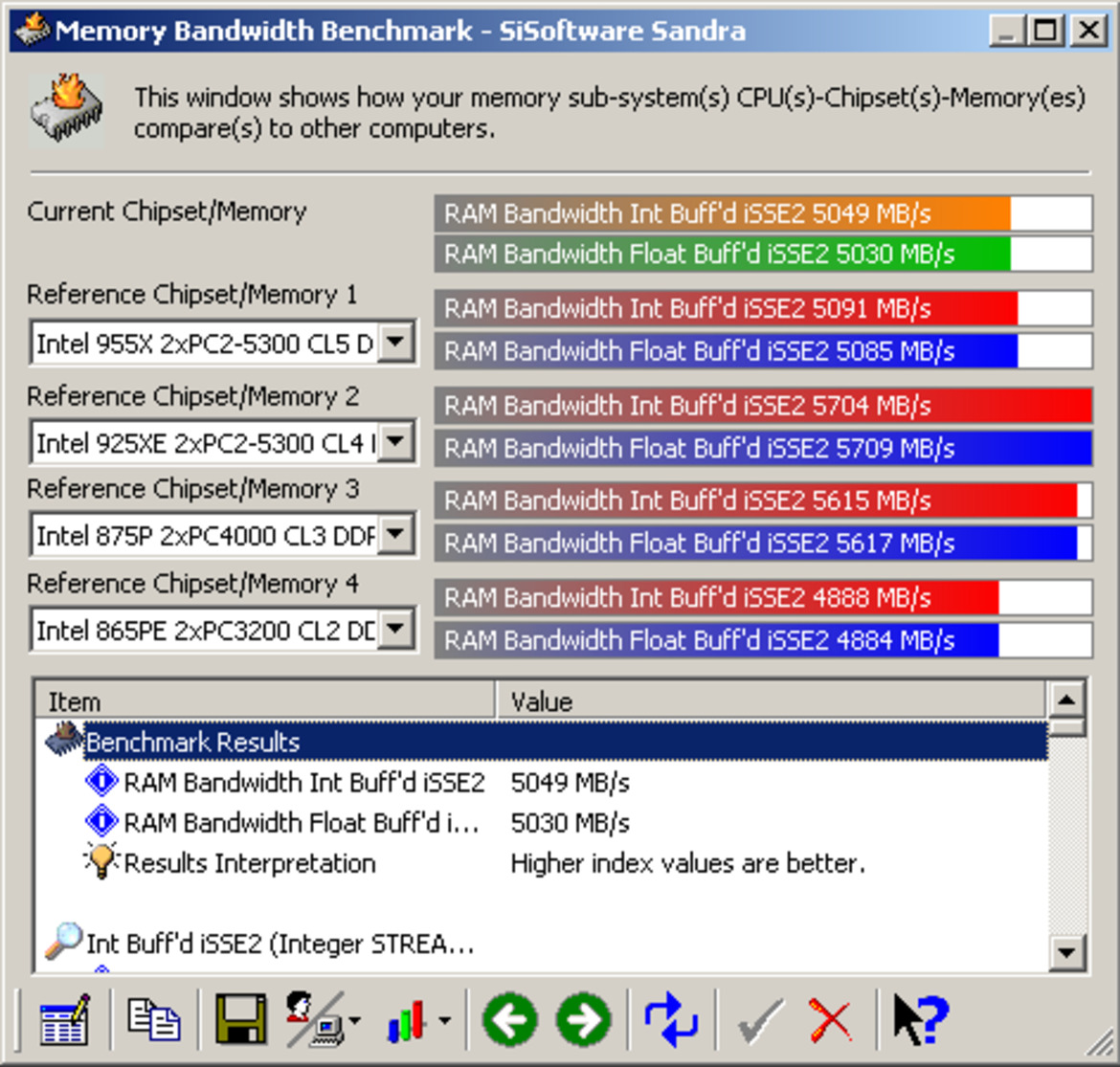Select the Intel 875P 2xPC4000 combo field
Image resolution: width=1120 pixels, height=1067 pixels.
pyautogui.click(x=223, y=535)
